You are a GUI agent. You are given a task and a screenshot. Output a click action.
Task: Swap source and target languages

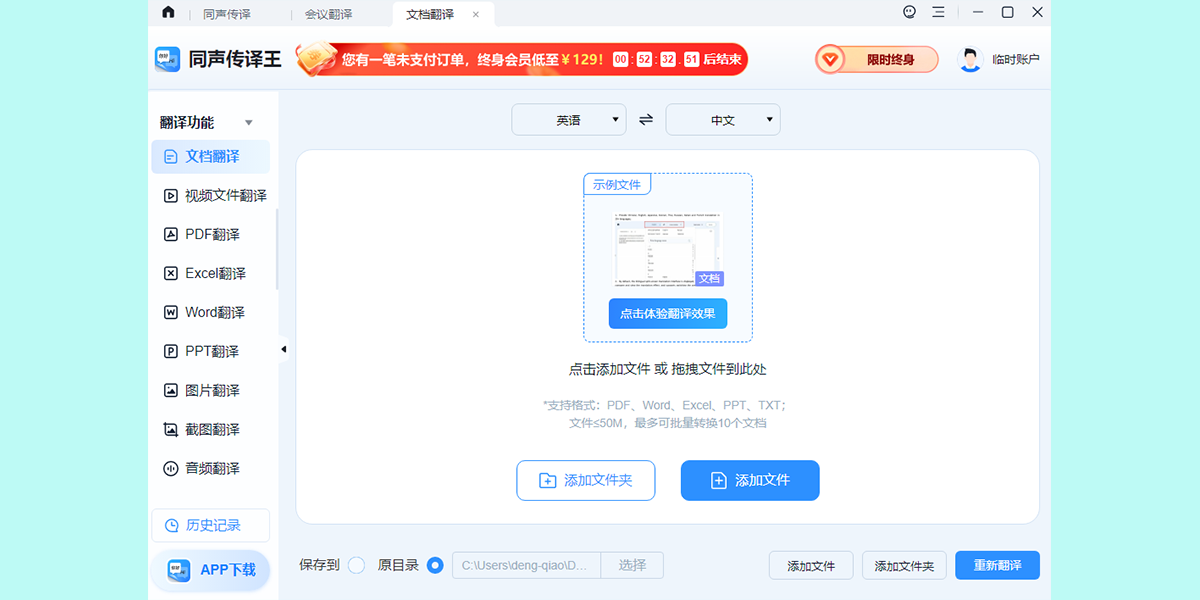tap(646, 120)
